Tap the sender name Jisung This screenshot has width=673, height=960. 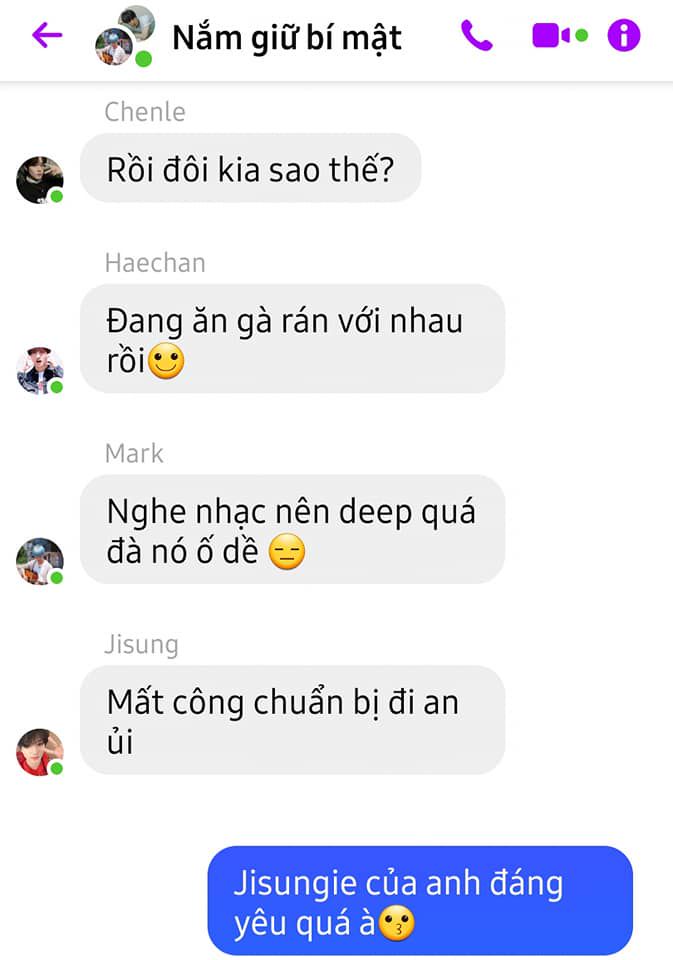pos(141,645)
